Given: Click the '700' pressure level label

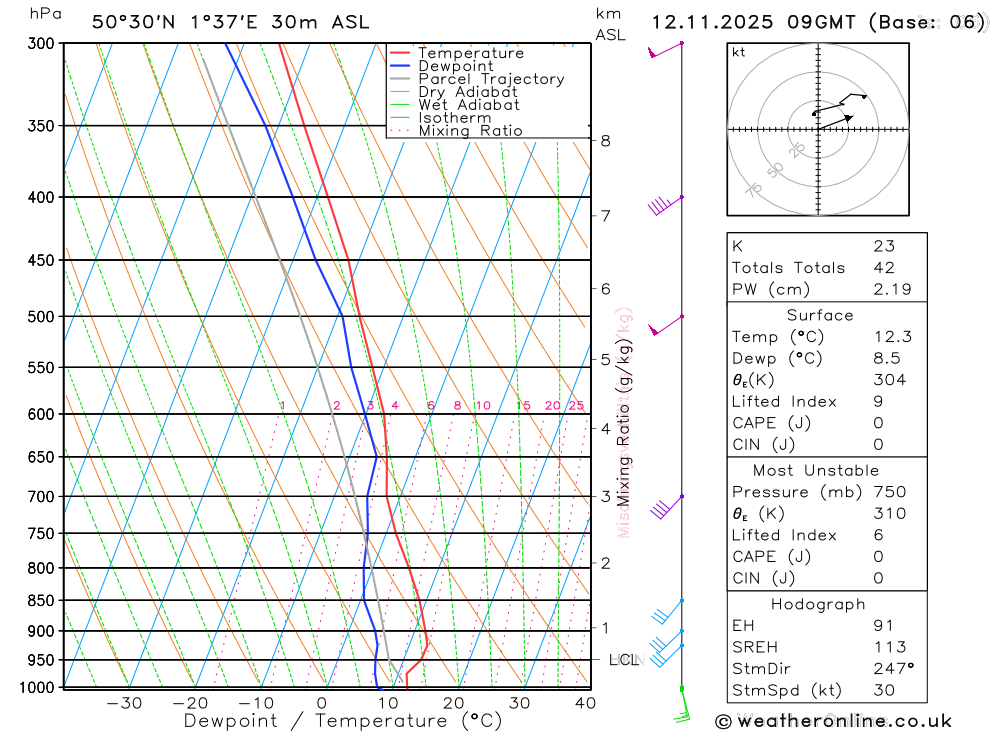Looking at the screenshot, I should tap(41, 496).
